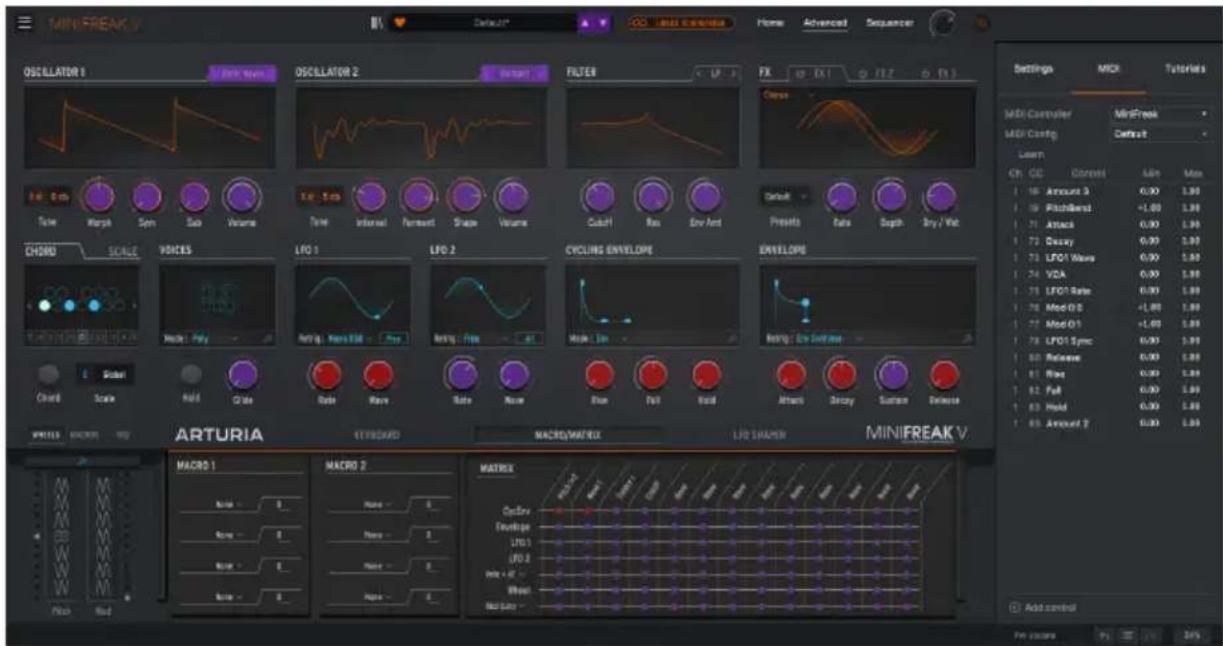Click the Cycling Envelope magnifier icon
The height and width of the screenshot is (646, 1223).
732,339
